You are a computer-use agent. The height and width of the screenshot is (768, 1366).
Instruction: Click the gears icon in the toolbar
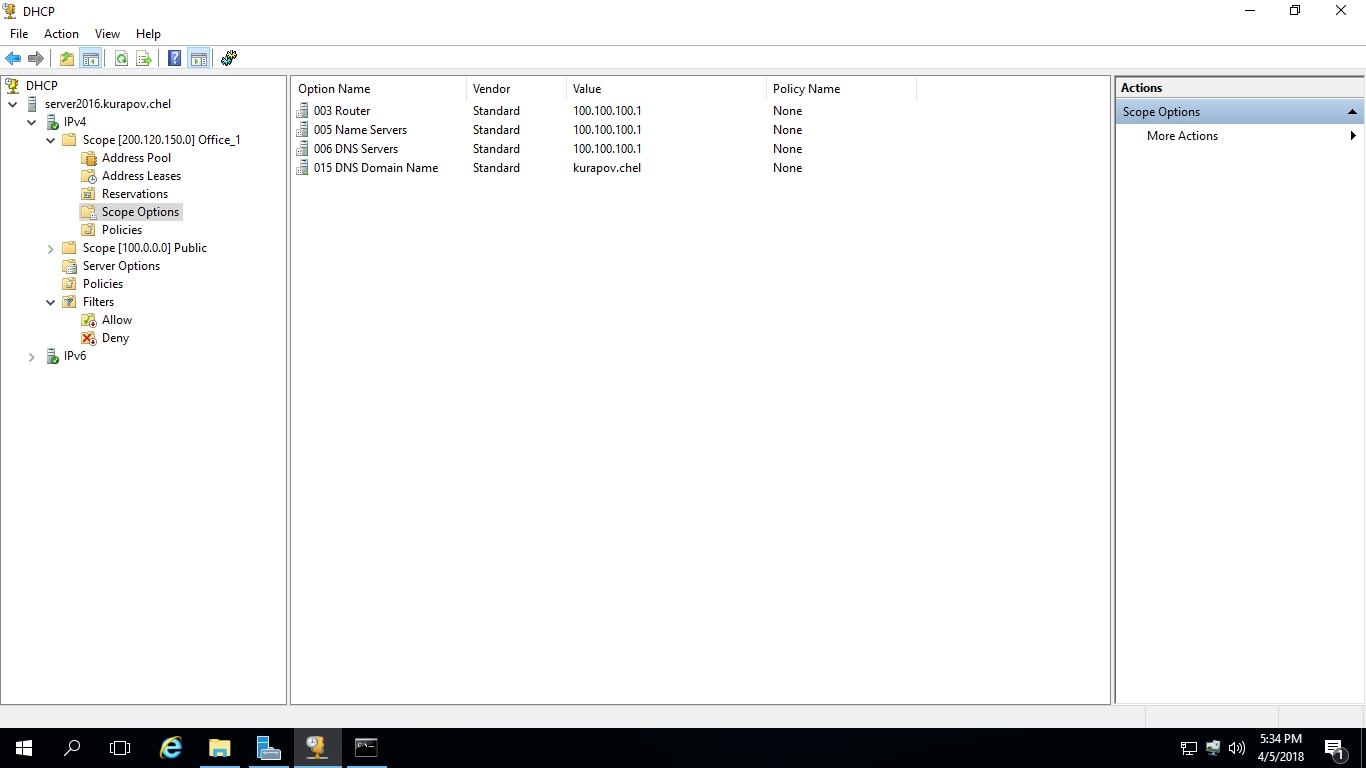click(x=229, y=58)
